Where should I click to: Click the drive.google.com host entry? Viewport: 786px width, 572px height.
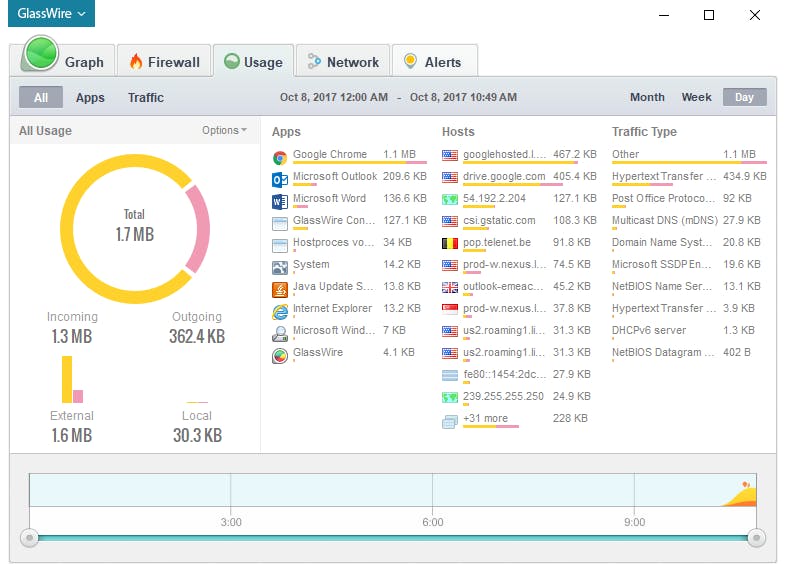pyautogui.click(x=520, y=176)
